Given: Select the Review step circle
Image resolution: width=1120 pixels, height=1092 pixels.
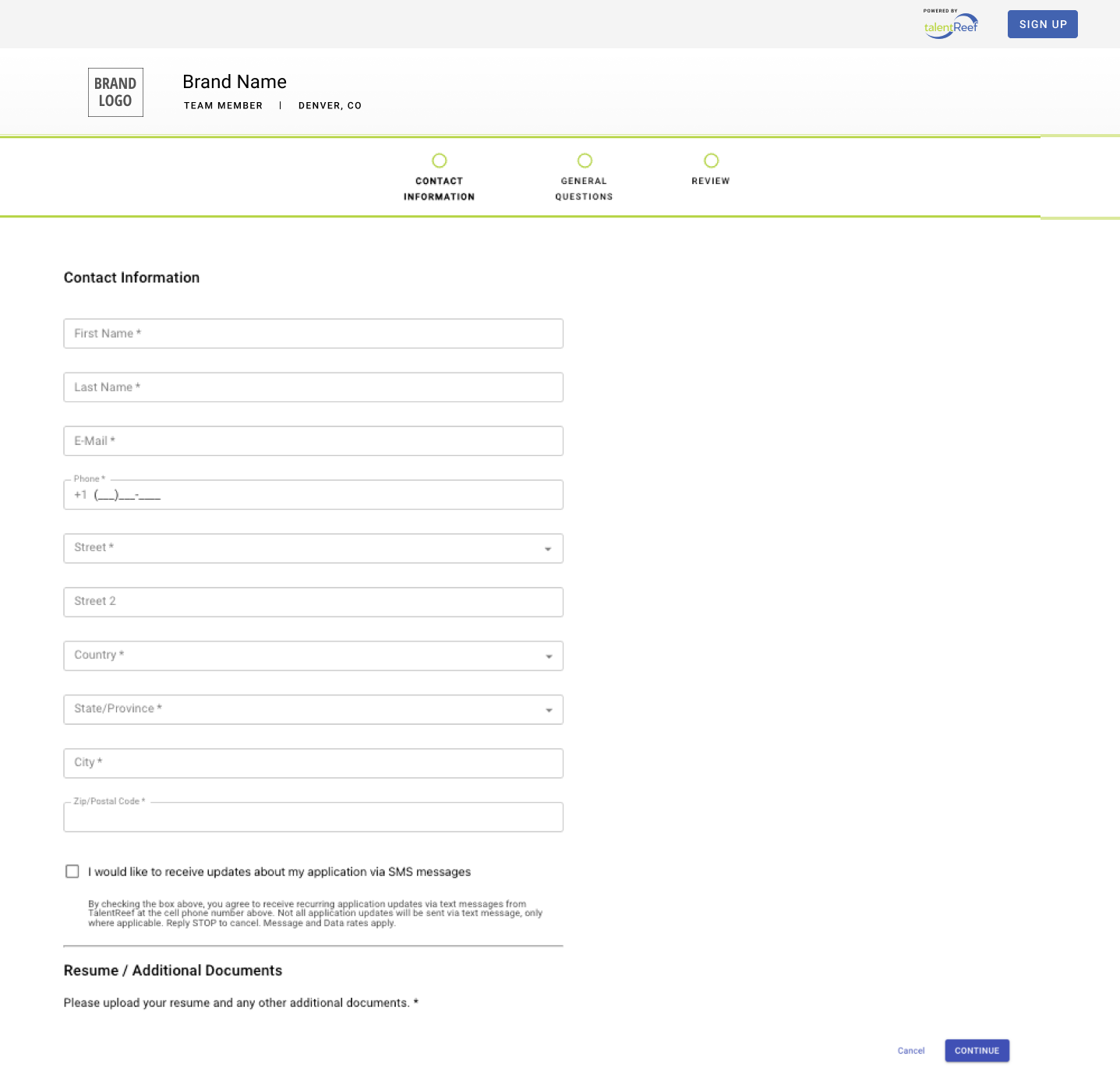Looking at the screenshot, I should point(710,160).
